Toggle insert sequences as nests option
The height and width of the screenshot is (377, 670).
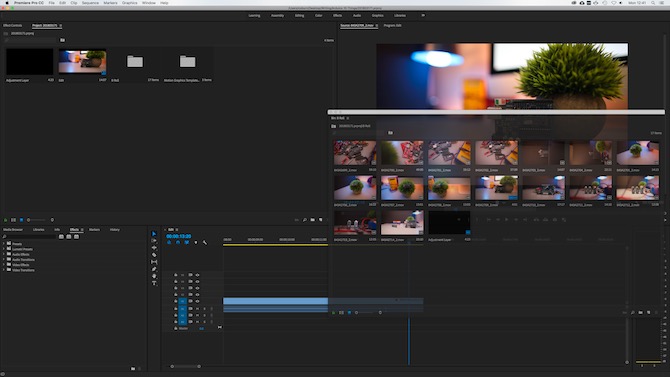[169, 242]
